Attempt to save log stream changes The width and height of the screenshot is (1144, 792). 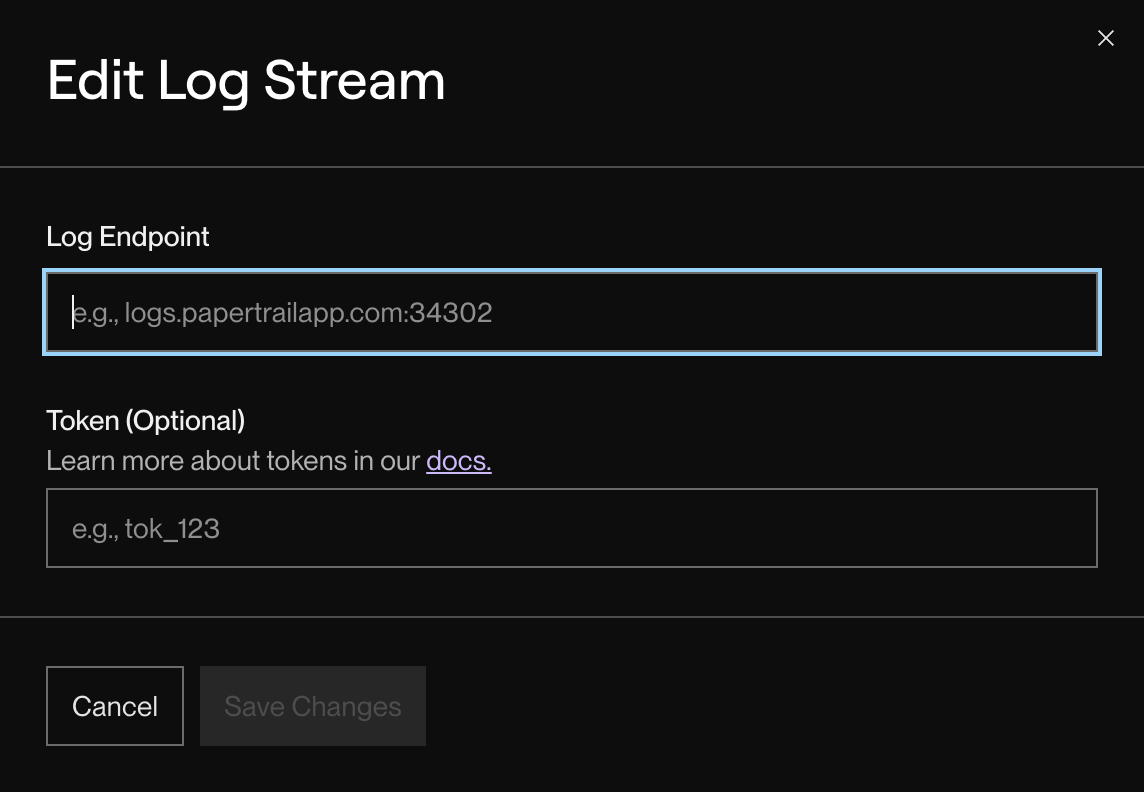click(x=312, y=705)
